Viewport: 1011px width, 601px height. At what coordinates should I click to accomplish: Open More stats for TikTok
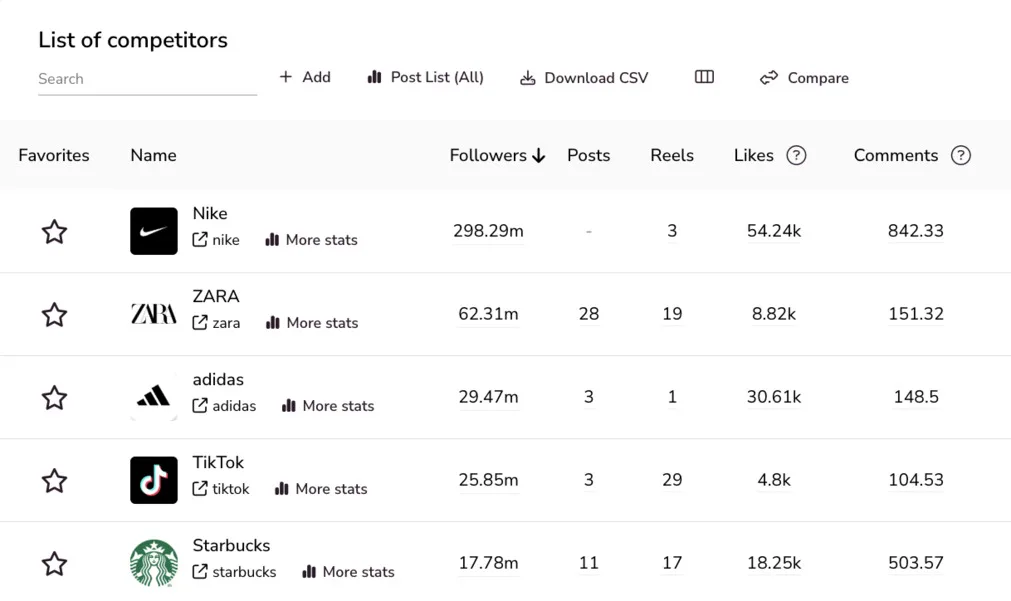(284, 489)
